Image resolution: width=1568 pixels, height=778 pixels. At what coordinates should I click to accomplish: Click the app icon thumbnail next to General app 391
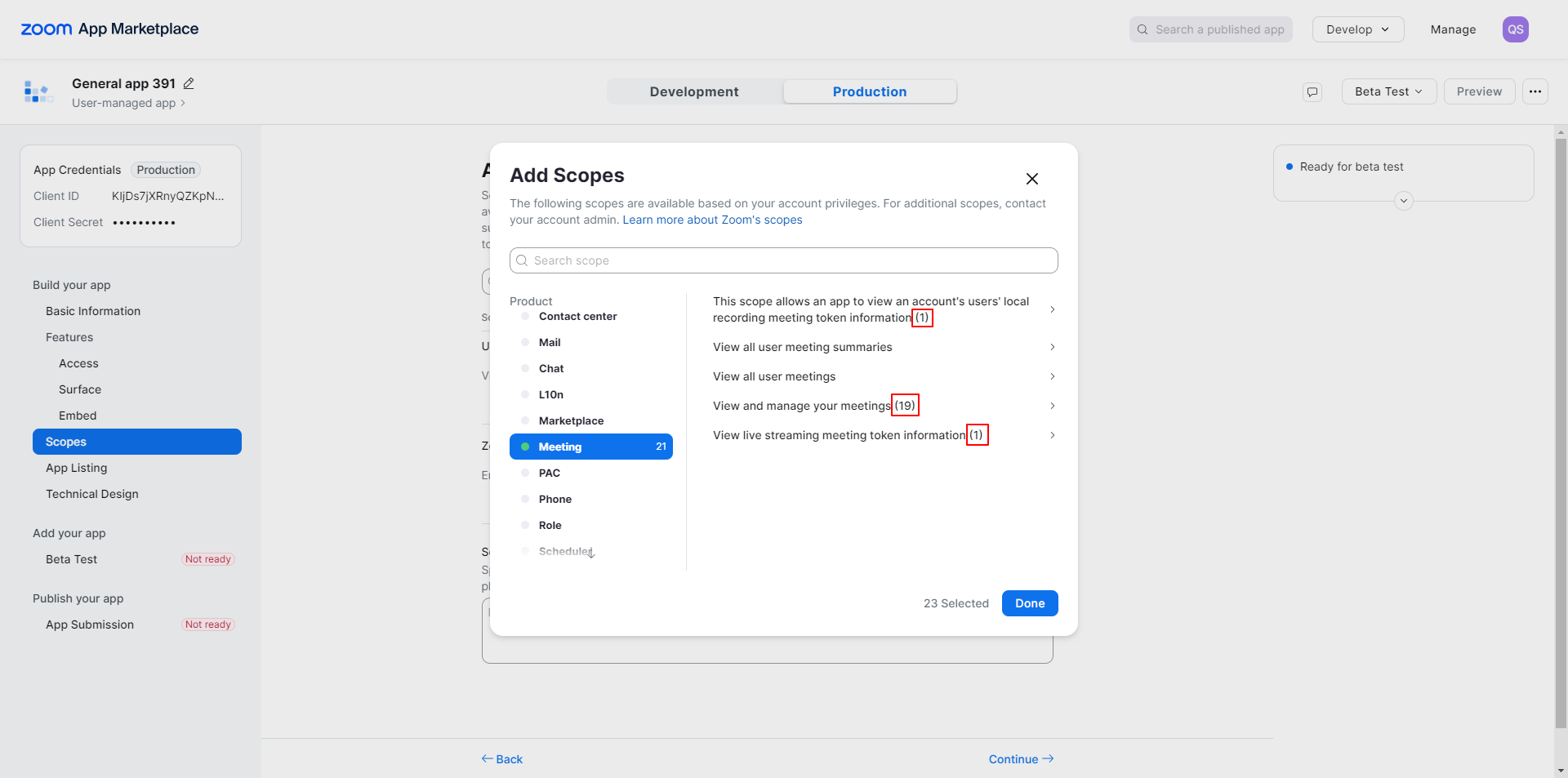(x=38, y=91)
